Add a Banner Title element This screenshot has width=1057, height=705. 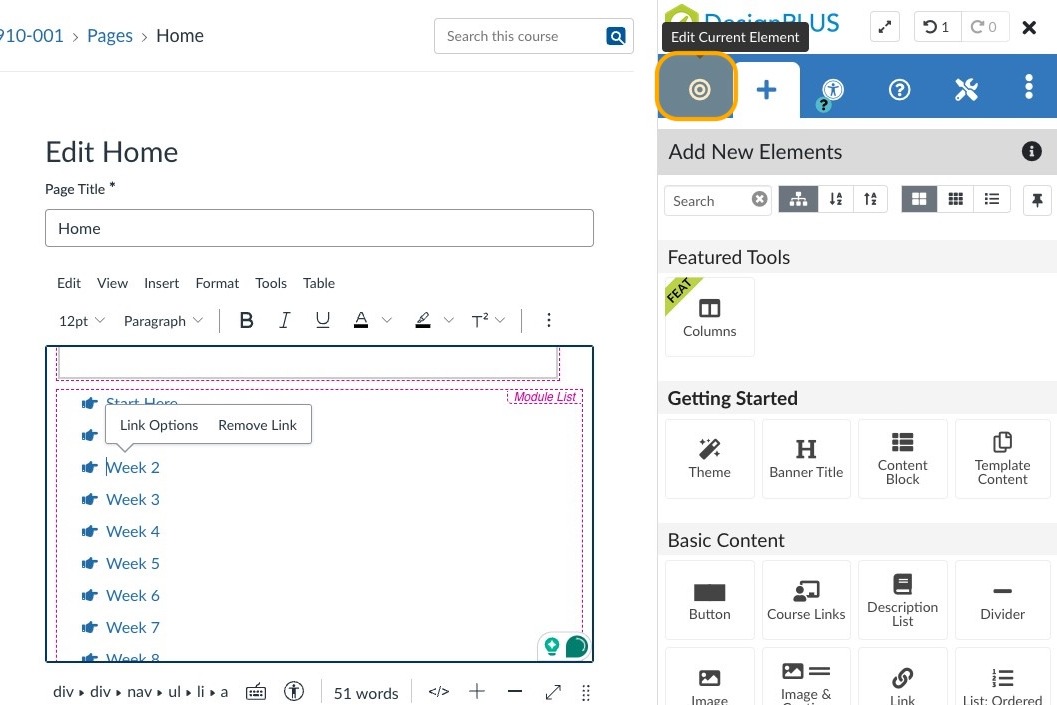pyautogui.click(x=805, y=458)
